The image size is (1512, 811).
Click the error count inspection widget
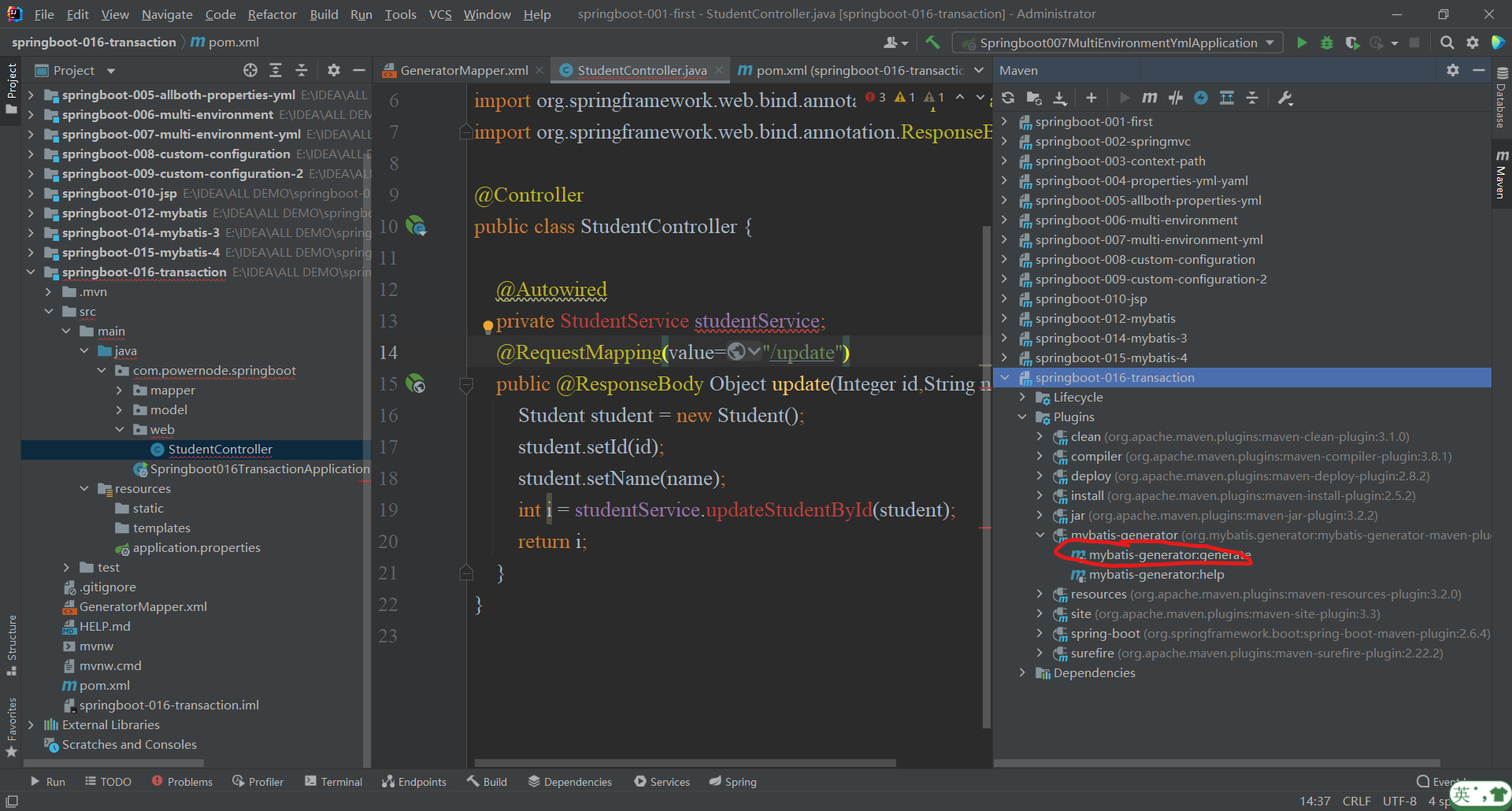point(876,97)
